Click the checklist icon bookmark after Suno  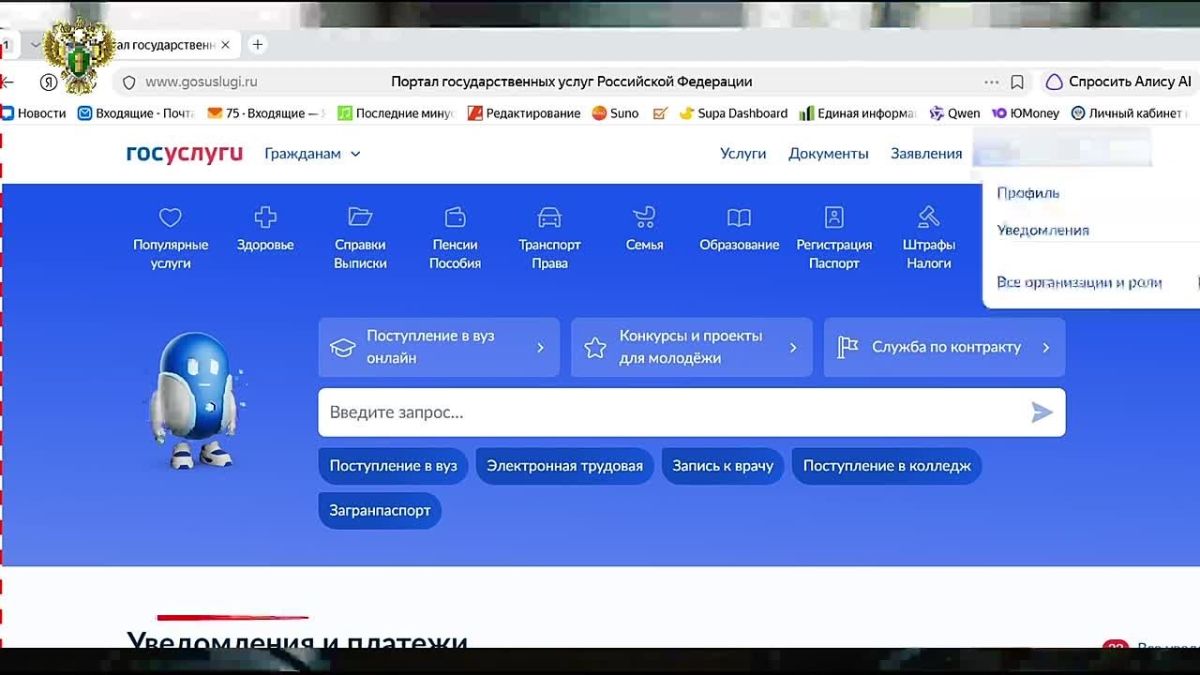660,113
